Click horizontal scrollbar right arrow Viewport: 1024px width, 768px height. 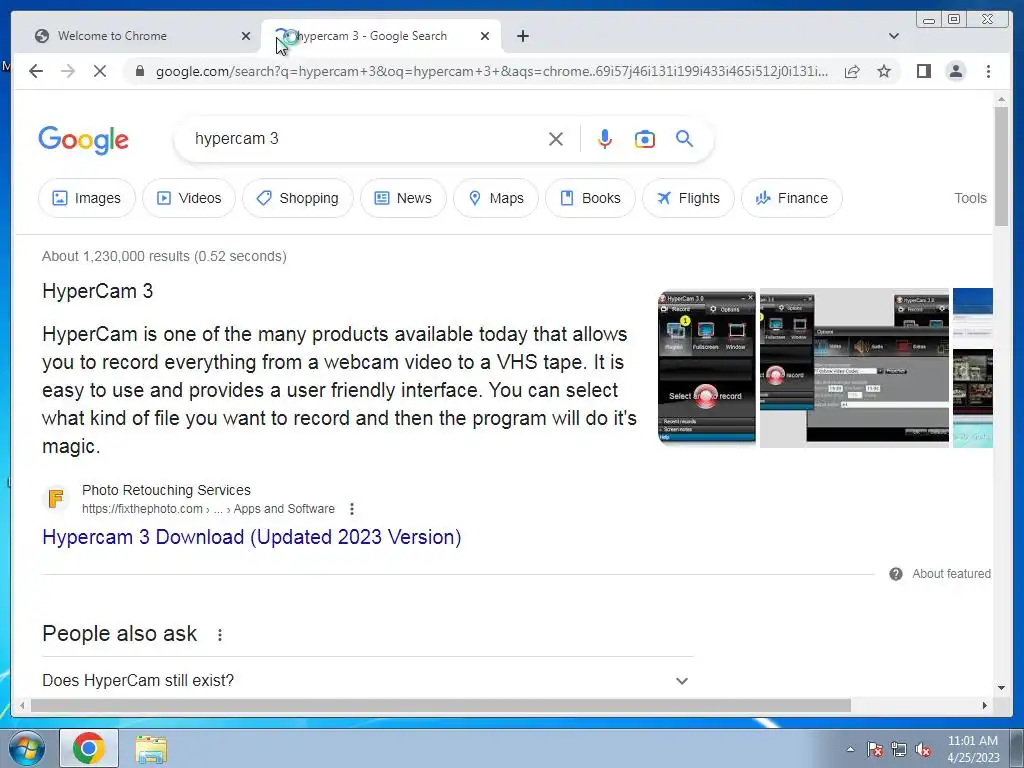point(985,705)
